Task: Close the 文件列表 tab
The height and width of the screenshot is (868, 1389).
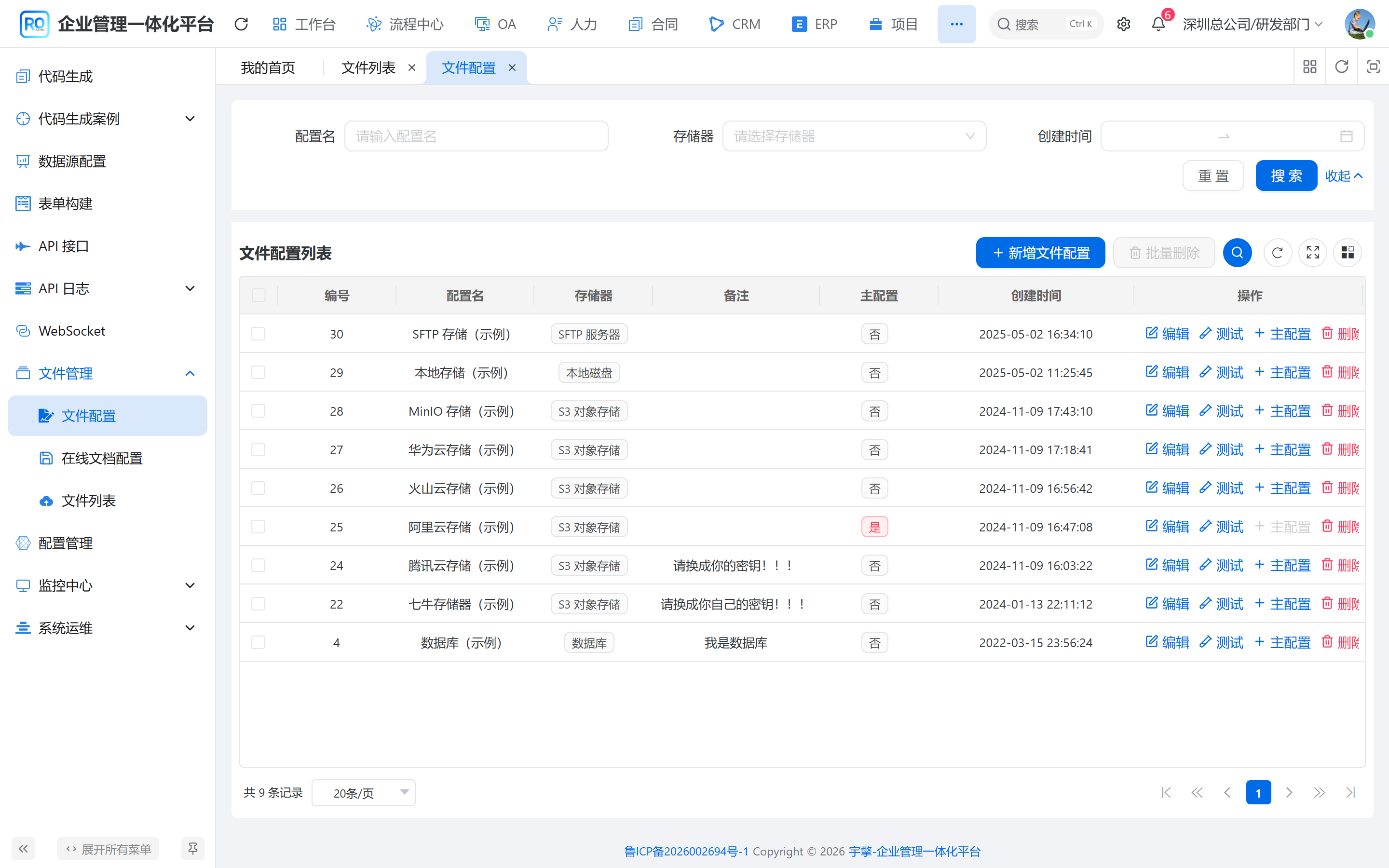Action: 411,68
